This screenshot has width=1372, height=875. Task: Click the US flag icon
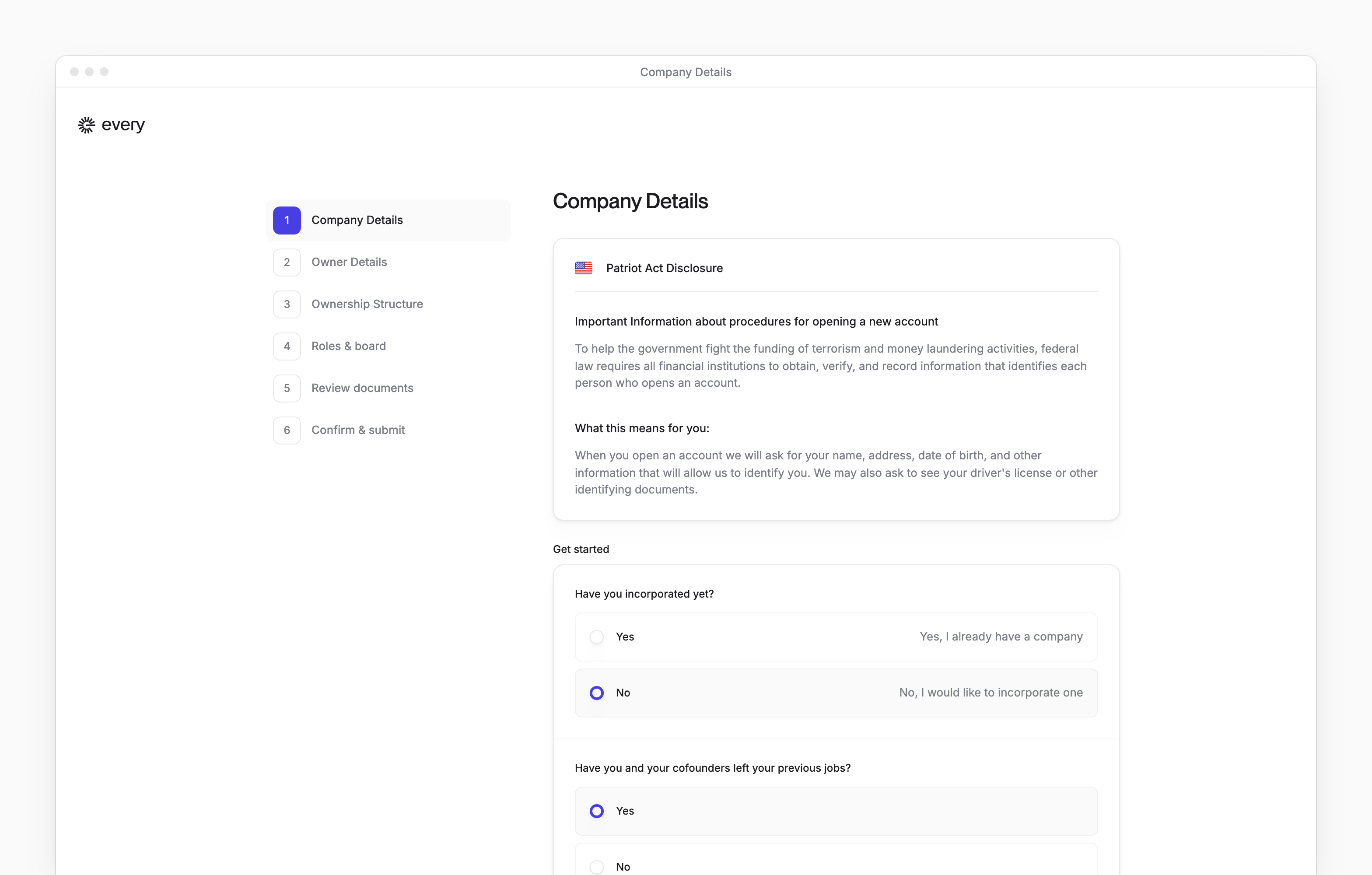pyautogui.click(x=584, y=268)
